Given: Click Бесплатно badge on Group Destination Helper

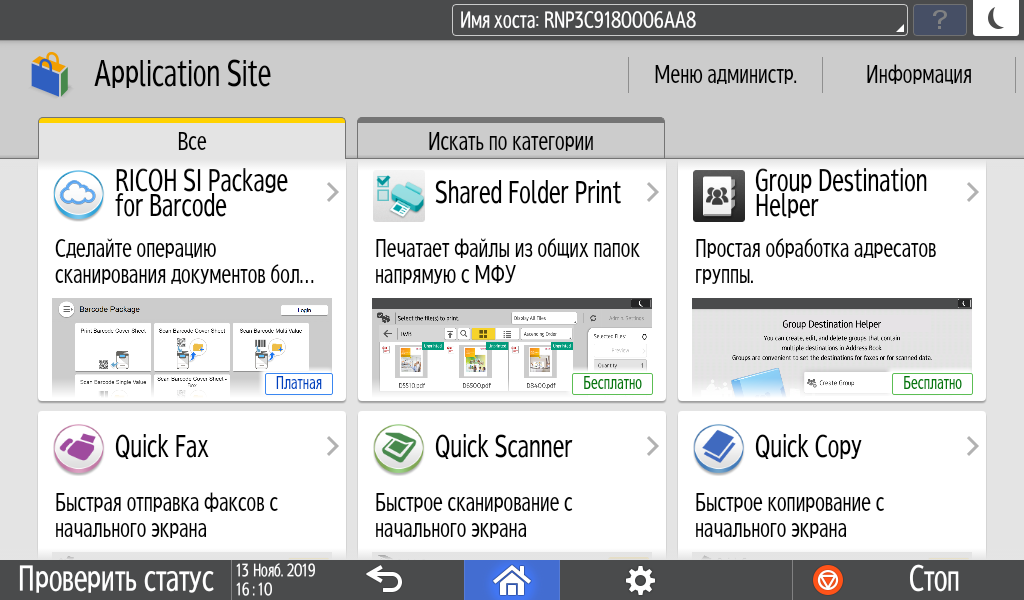Looking at the screenshot, I should point(933,384).
